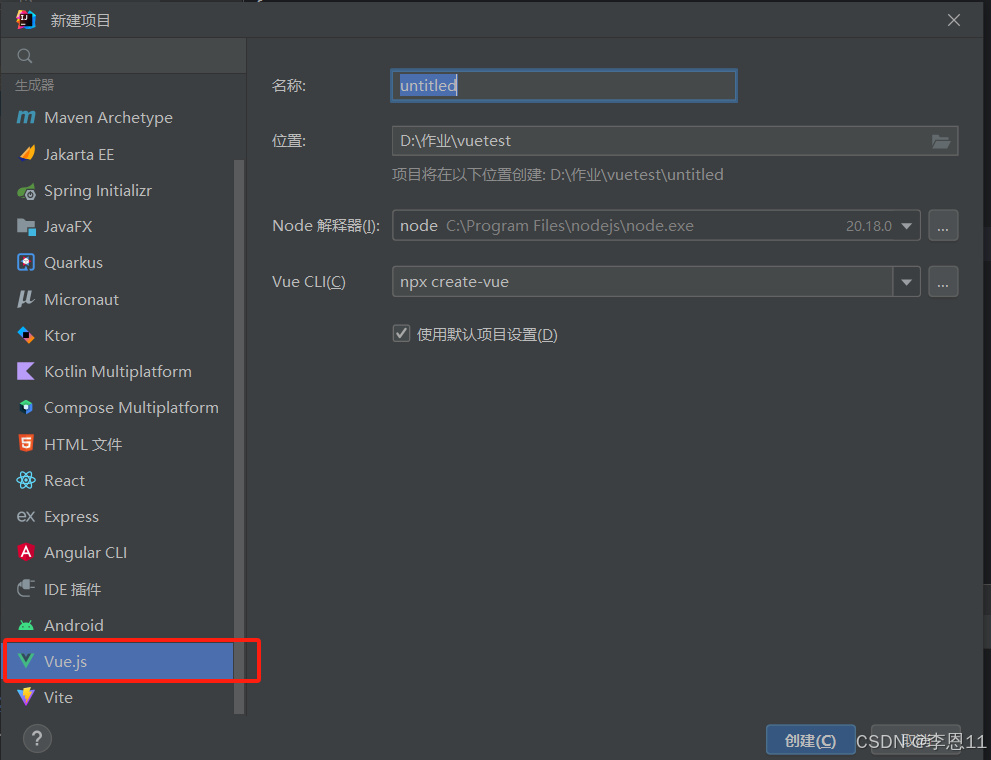991x760 pixels.
Task: Select the Express list item
Action: click(x=118, y=516)
